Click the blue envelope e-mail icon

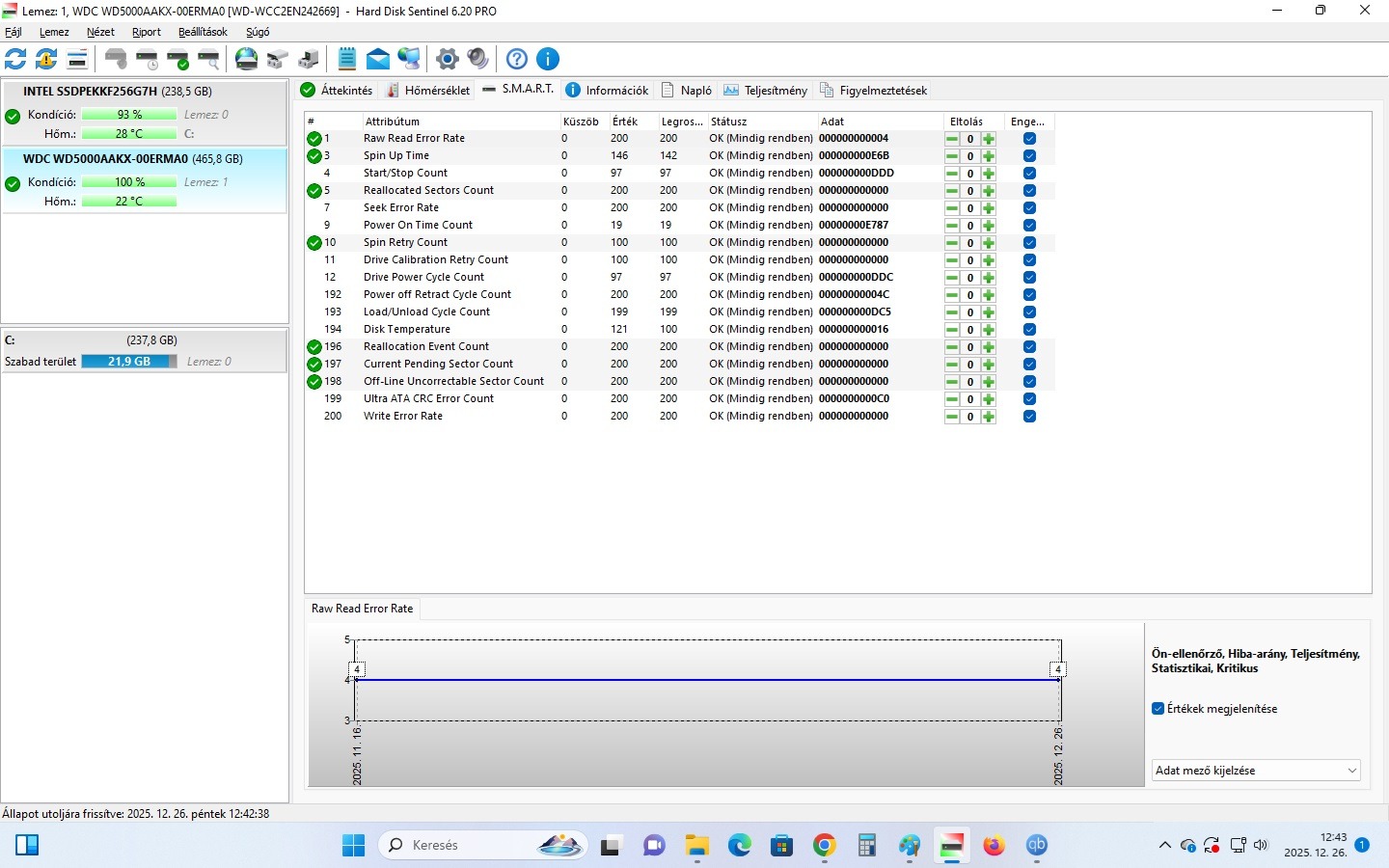[x=378, y=59]
